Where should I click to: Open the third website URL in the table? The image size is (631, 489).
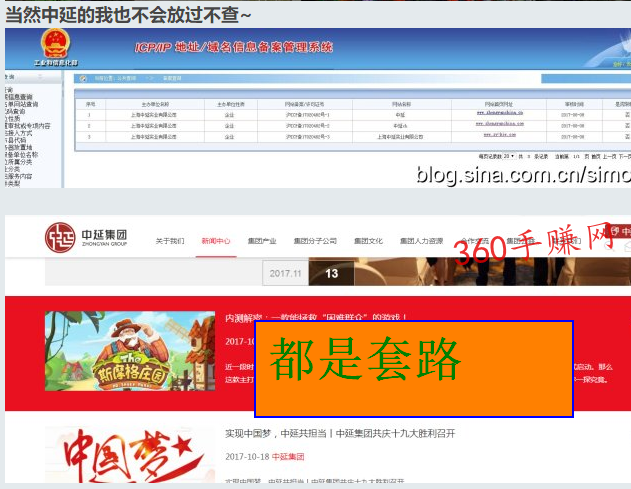pyautogui.click(x=500, y=134)
